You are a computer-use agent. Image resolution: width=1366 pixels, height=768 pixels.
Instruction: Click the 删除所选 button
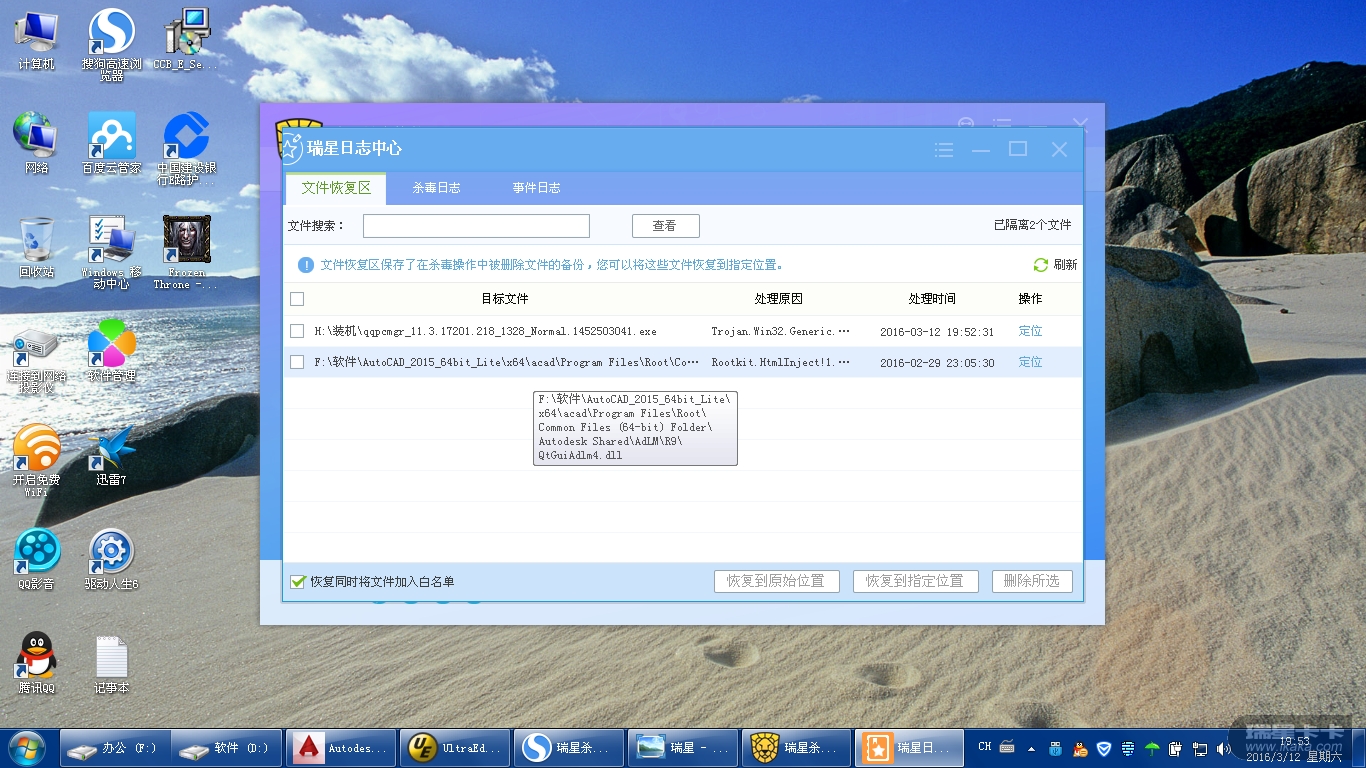point(1032,581)
